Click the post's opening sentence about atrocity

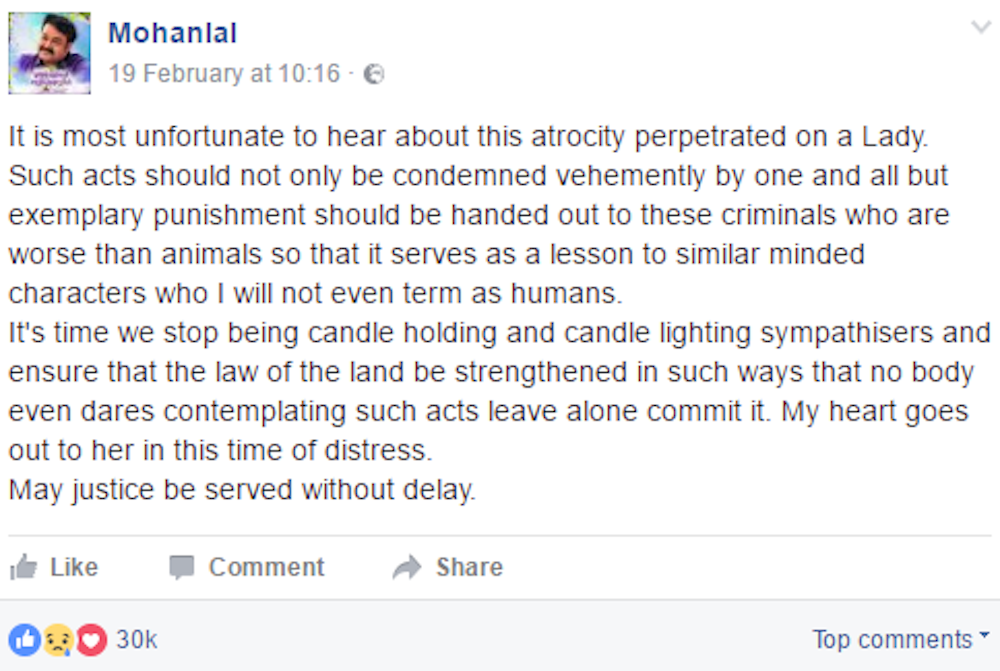pyautogui.click(x=468, y=137)
